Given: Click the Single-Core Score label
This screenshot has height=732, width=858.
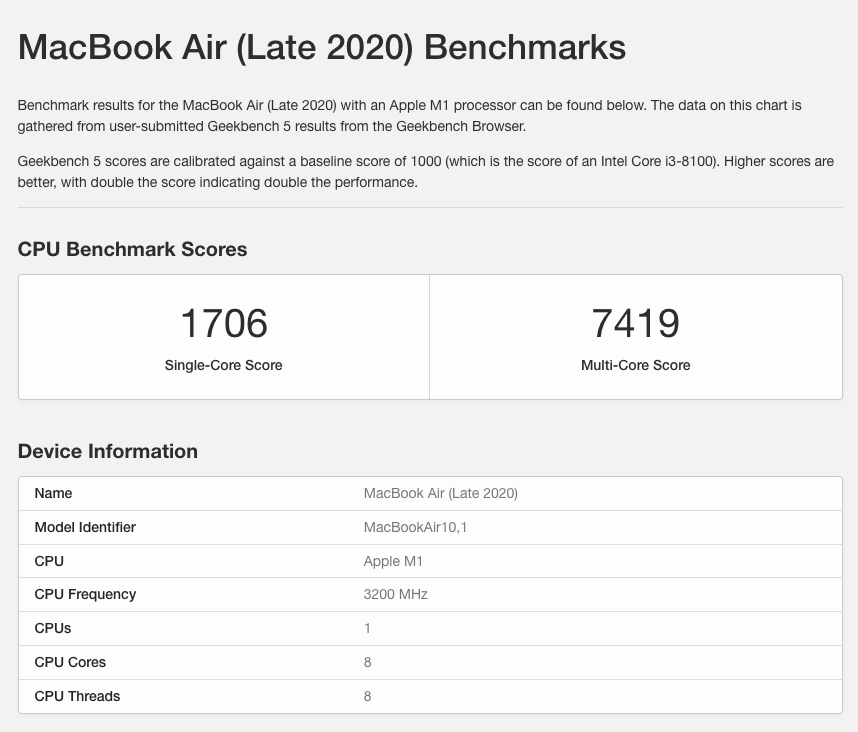Looking at the screenshot, I should click(224, 365).
